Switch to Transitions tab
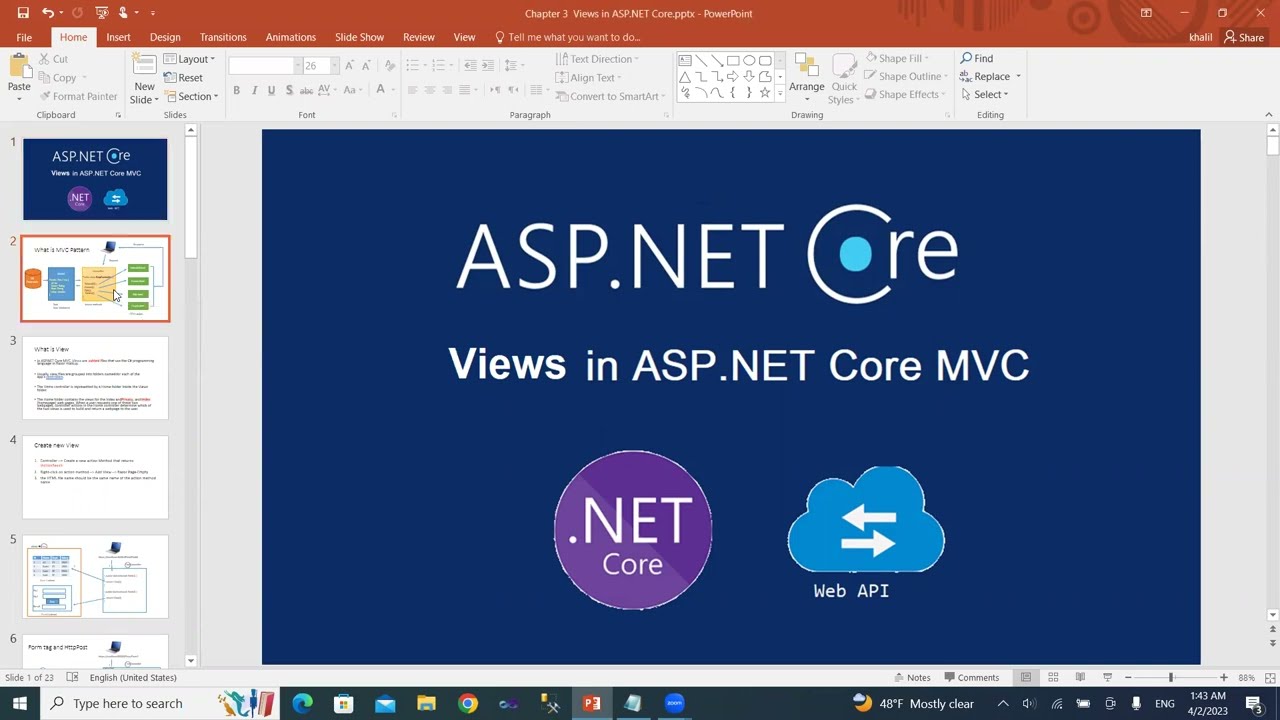This screenshot has width=1280, height=720. 223,37
